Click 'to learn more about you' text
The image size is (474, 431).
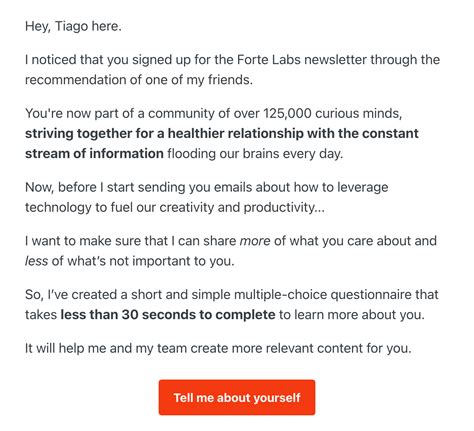point(352,315)
